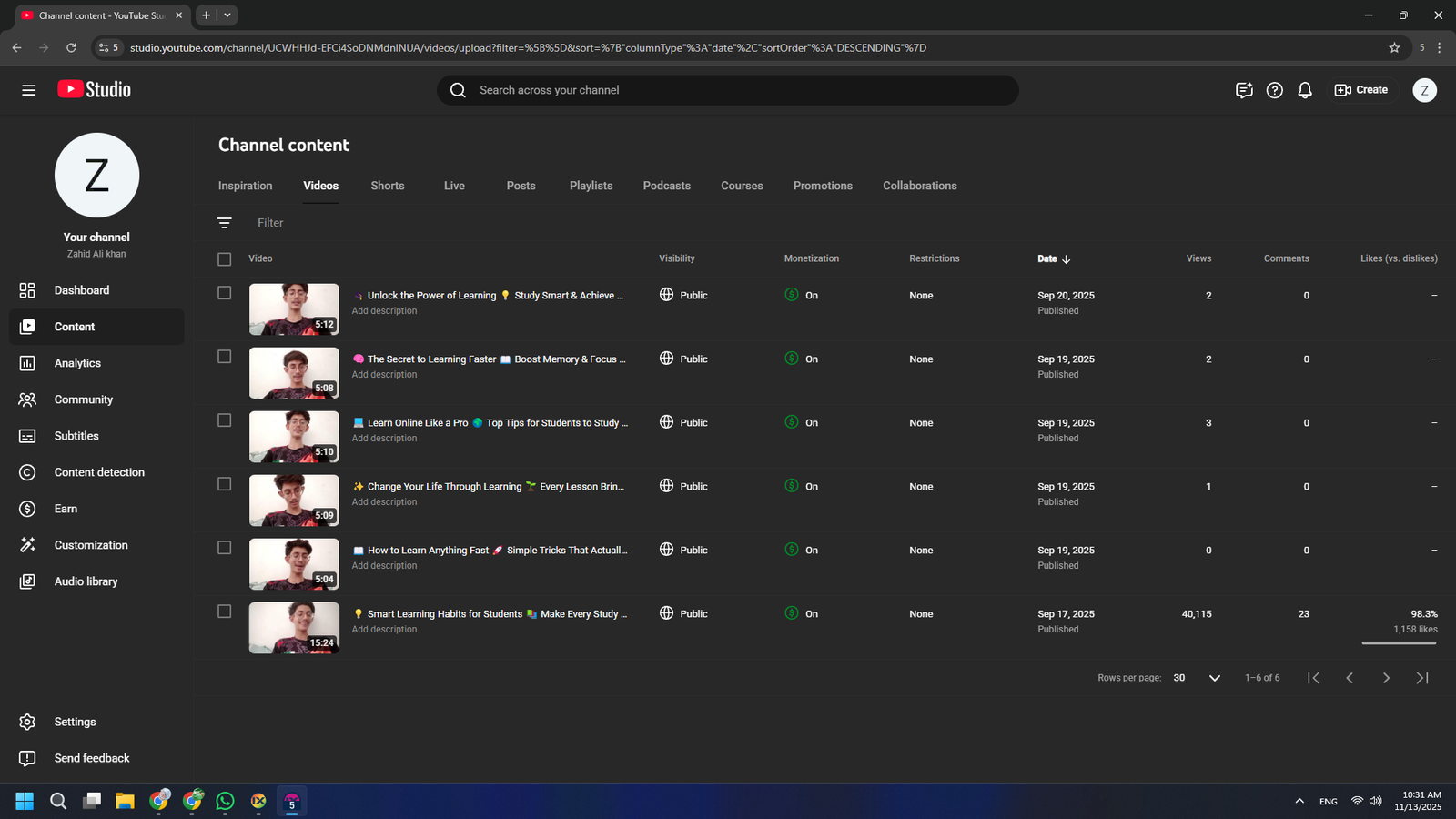The width and height of the screenshot is (1456, 819).
Task: Click the Content detection copyright icon
Action: coord(27,472)
